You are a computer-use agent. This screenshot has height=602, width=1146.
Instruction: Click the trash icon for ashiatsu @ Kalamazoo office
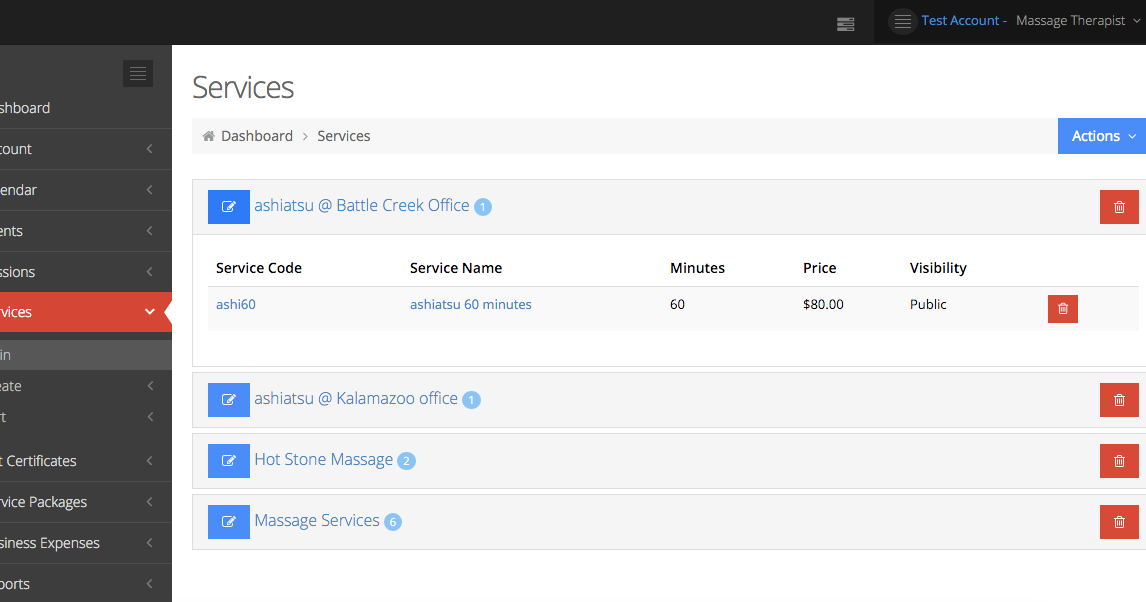(x=1118, y=399)
